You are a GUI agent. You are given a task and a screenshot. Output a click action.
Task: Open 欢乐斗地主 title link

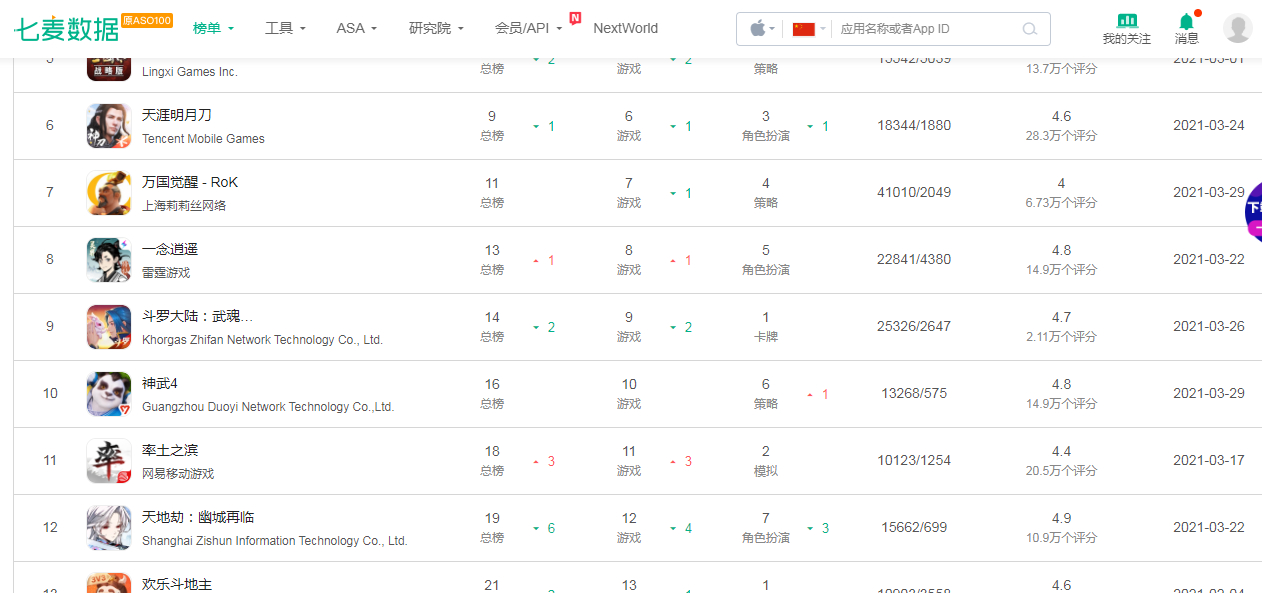tap(177, 584)
